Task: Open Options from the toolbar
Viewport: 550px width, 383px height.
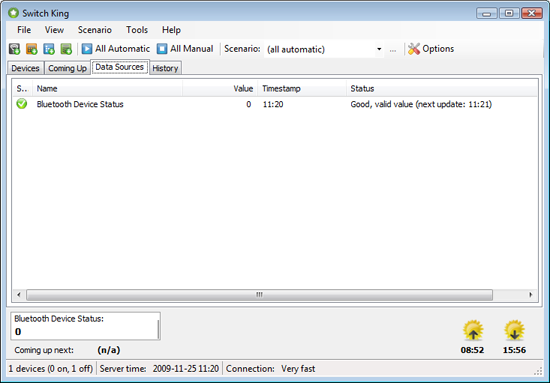Action: 431,49
